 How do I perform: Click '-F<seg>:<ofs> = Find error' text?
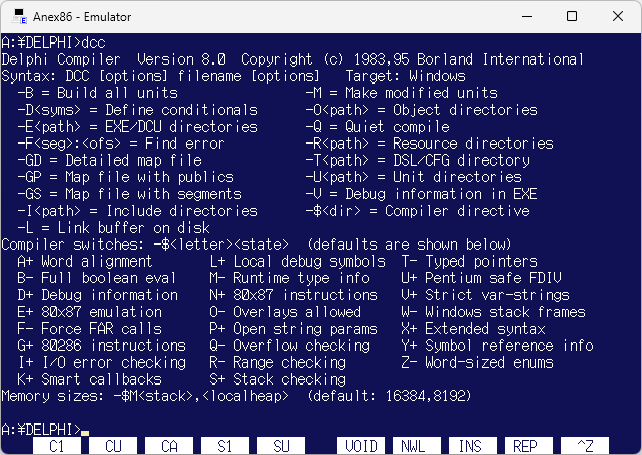pos(121,143)
